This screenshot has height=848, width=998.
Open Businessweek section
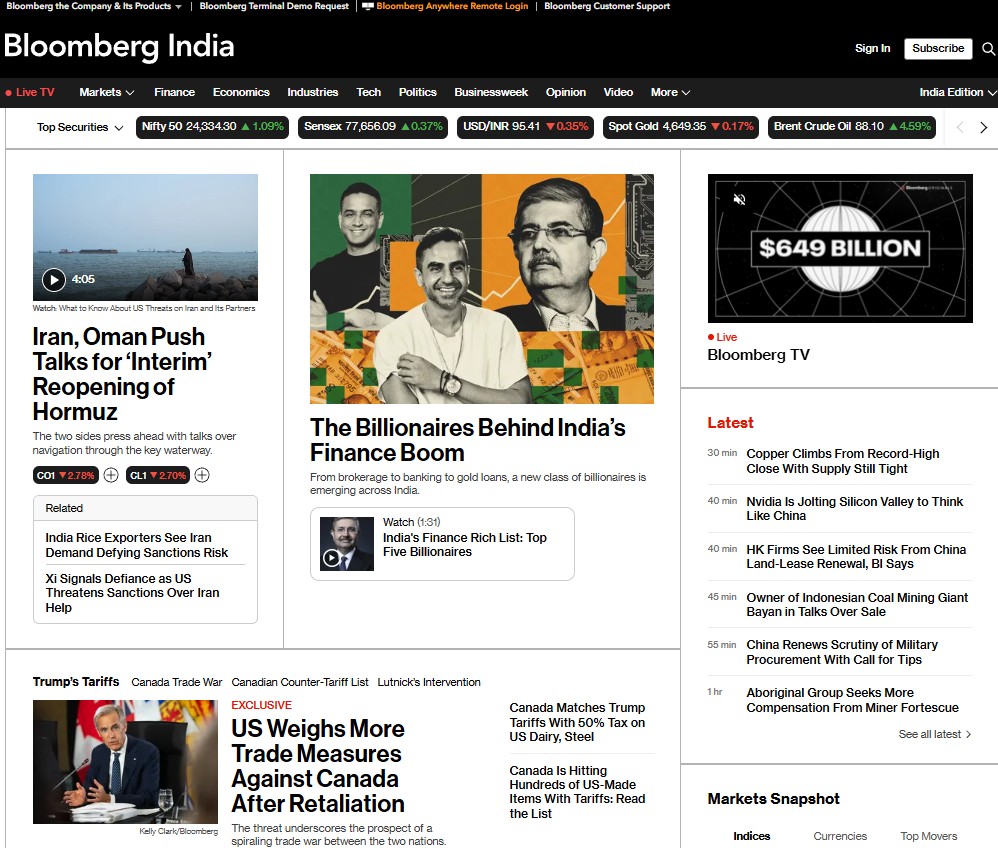coord(491,92)
